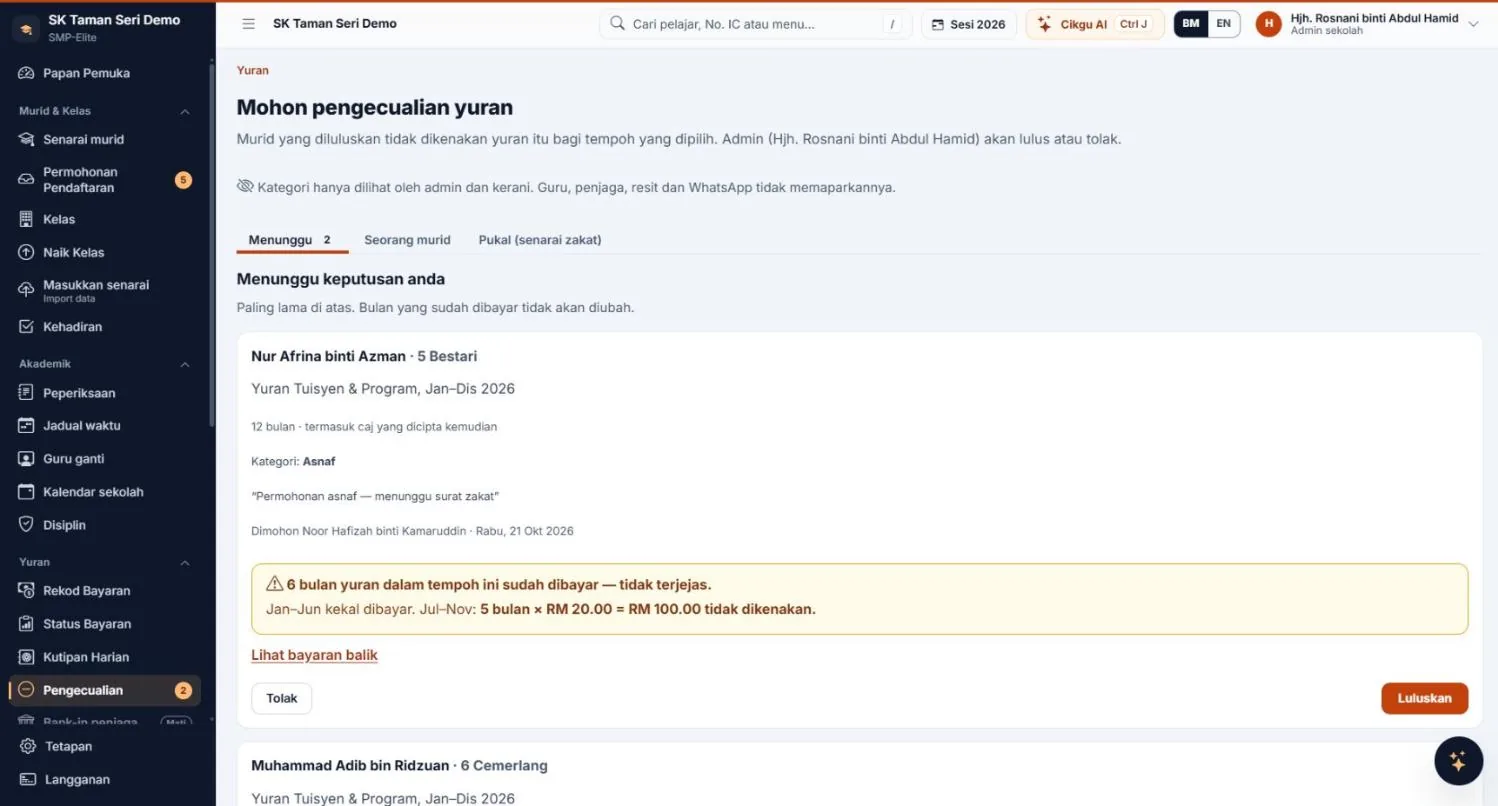The image size is (1498, 806).
Task: Switch language to EN
Action: click(1223, 24)
